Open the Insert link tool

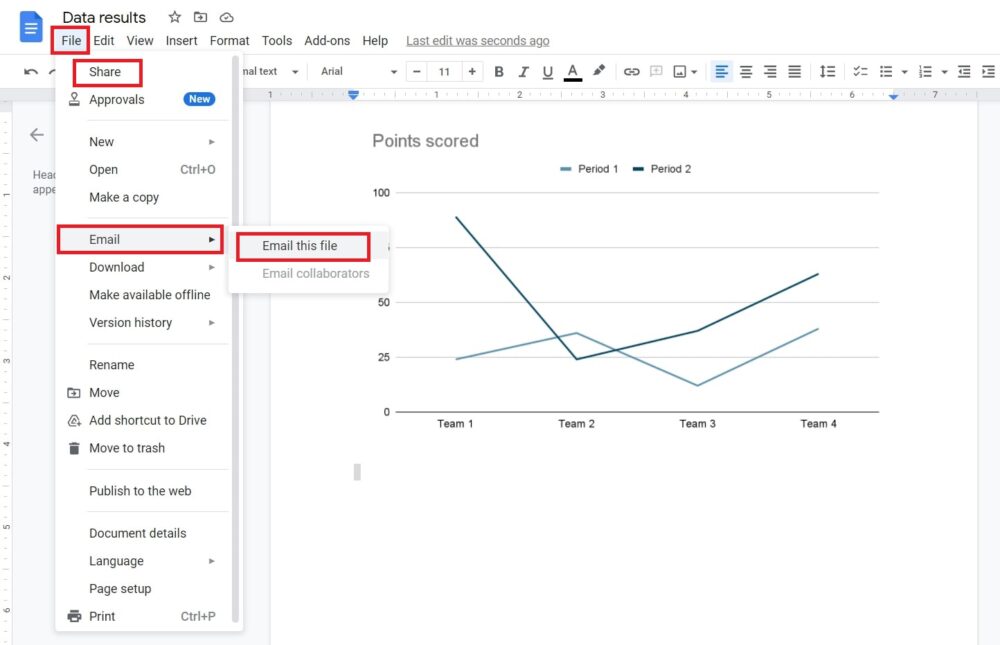pos(631,71)
